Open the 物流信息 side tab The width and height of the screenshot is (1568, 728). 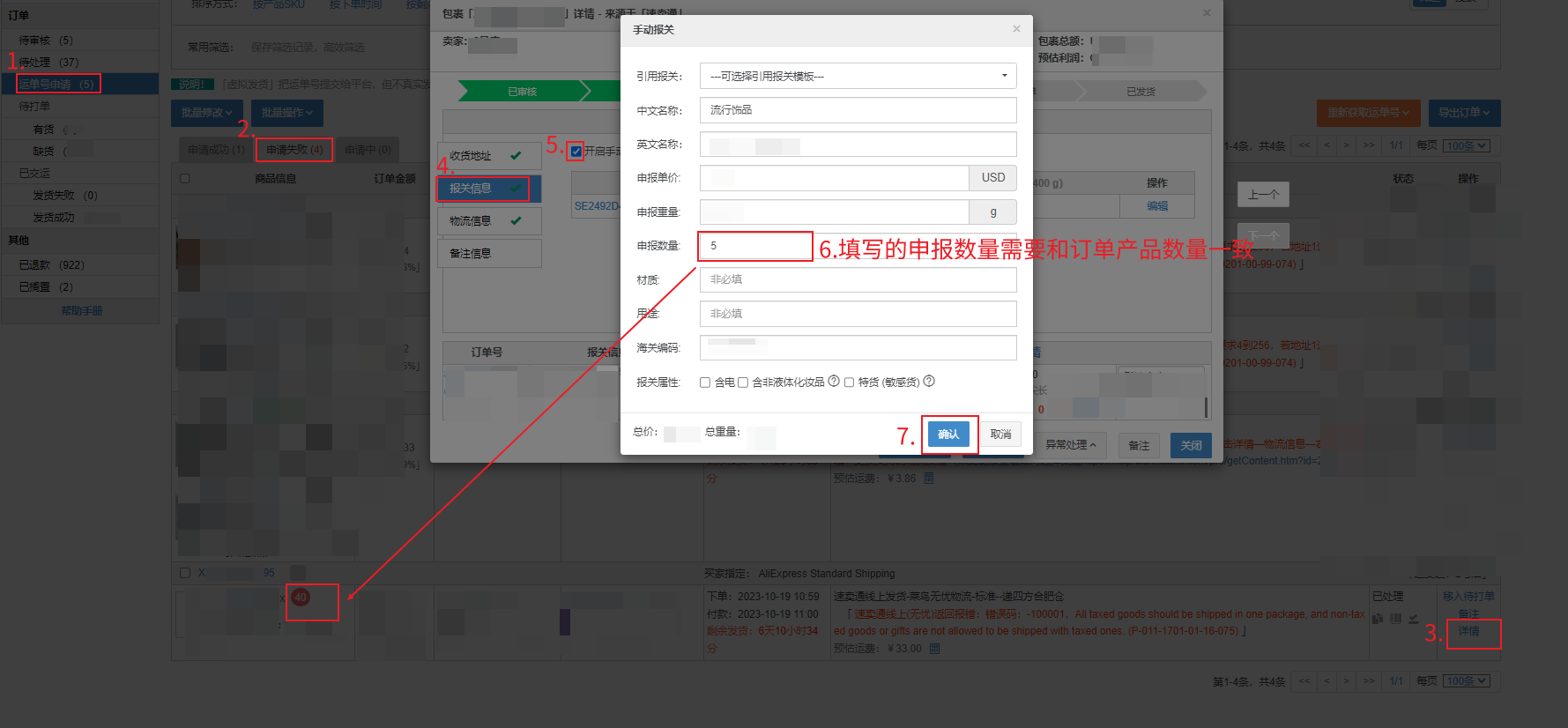[489, 221]
